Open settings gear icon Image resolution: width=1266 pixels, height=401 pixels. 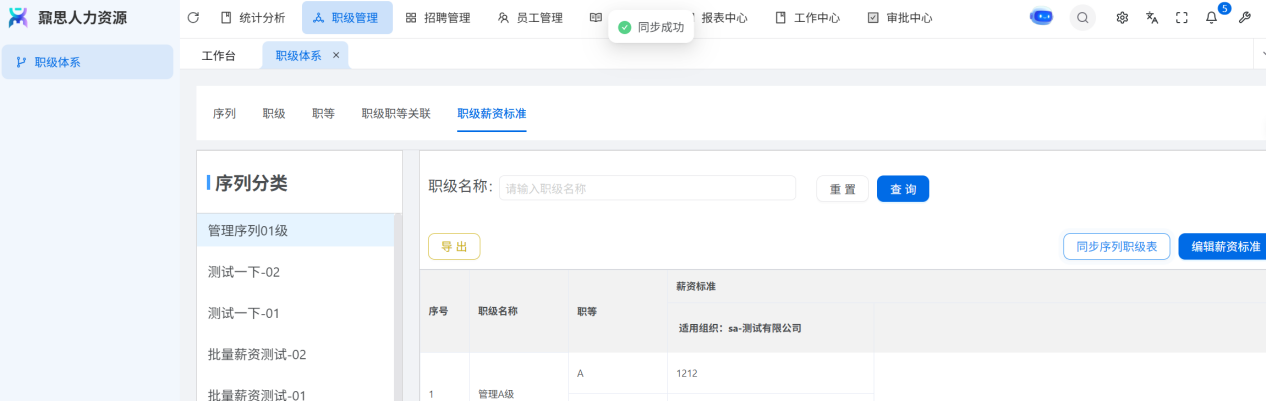pyautogui.click(x=1122, y=18)
